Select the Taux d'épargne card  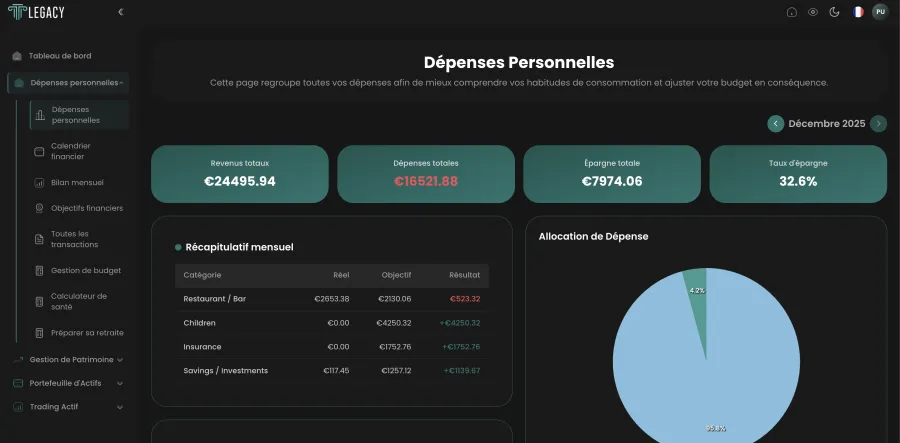tap(798, 174)
